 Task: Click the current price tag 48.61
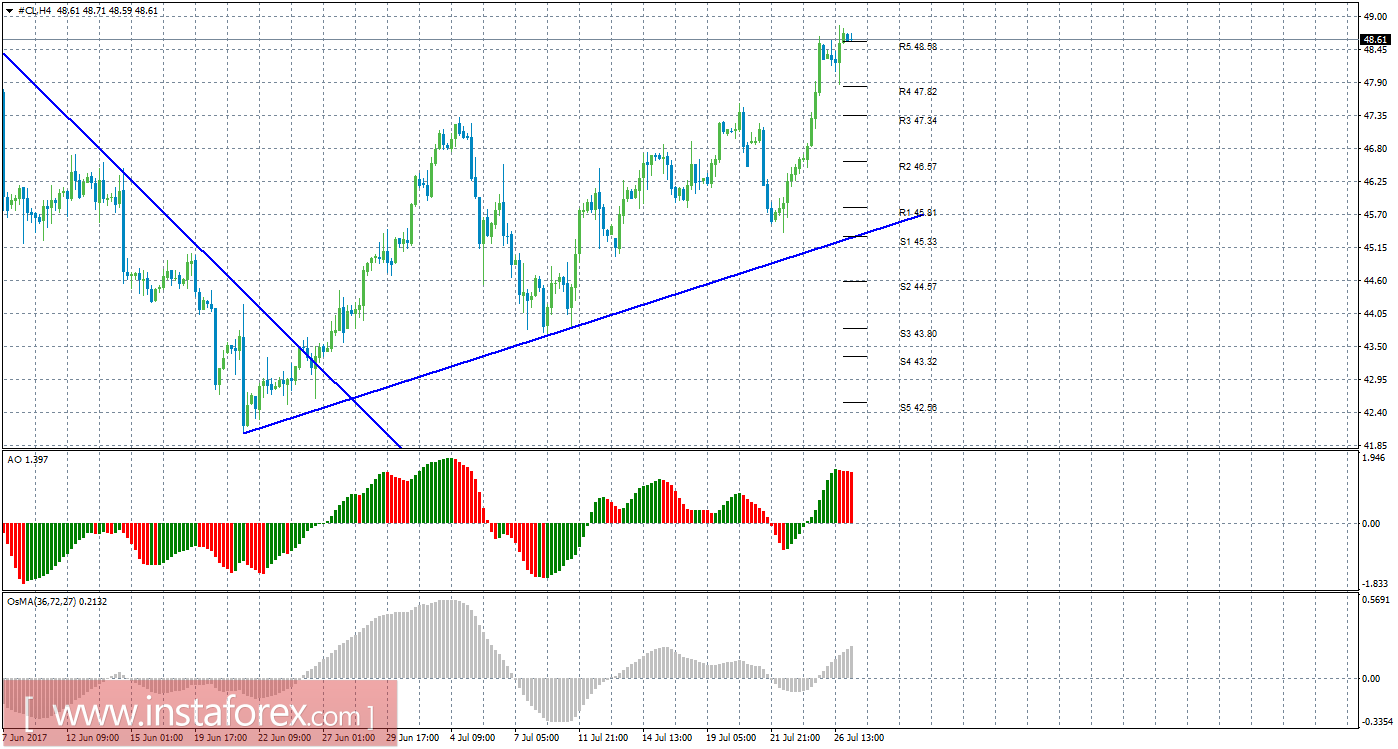click(1374, 40)
